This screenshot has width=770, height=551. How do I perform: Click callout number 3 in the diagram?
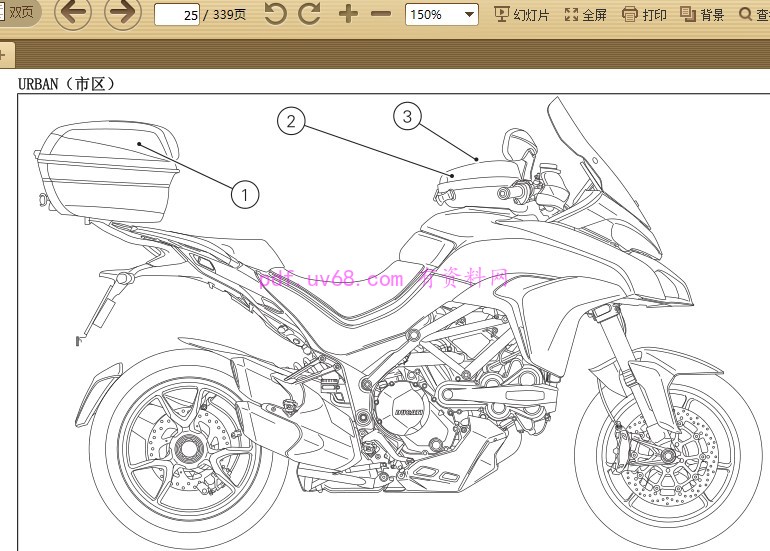[406, 117]
